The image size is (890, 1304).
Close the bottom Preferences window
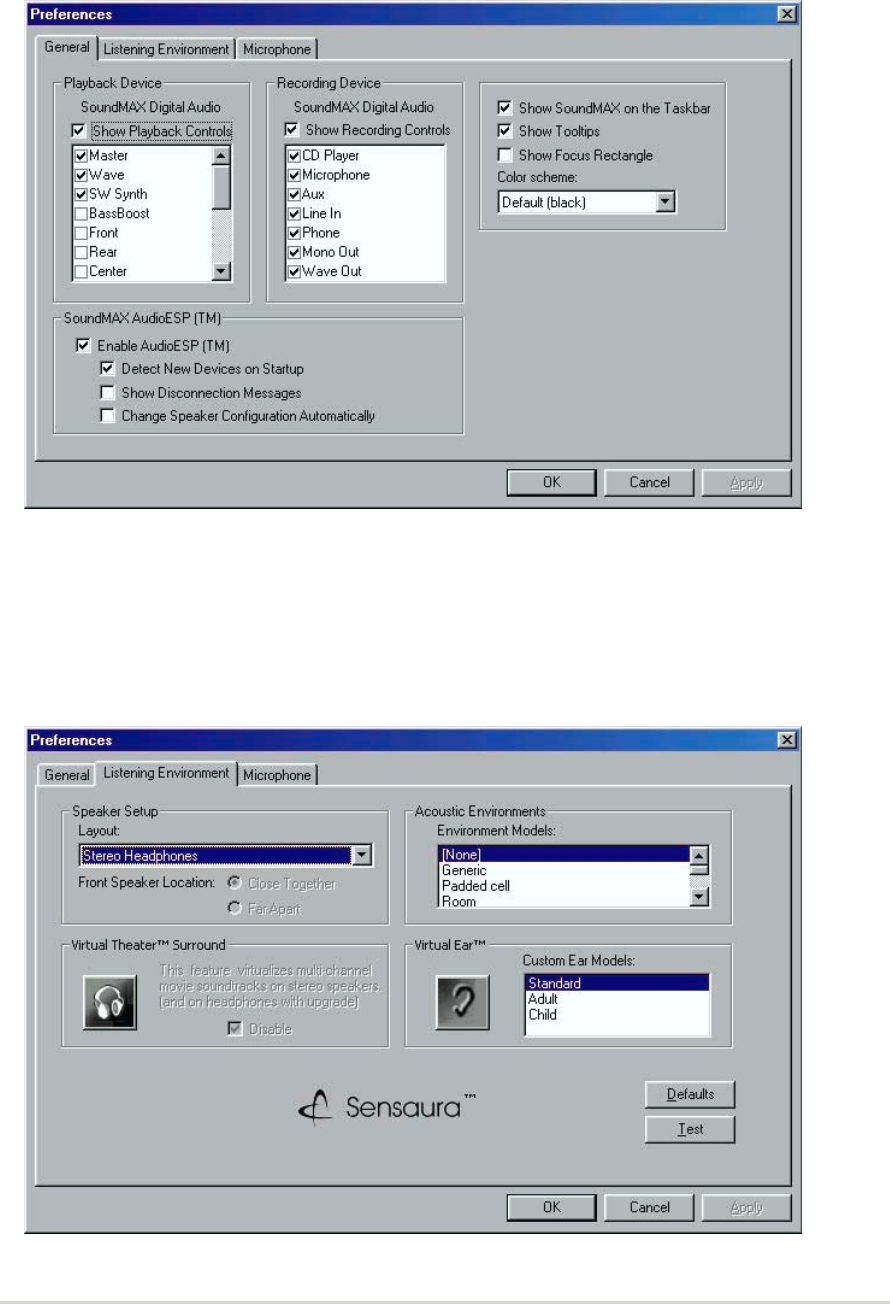(787, 739)
